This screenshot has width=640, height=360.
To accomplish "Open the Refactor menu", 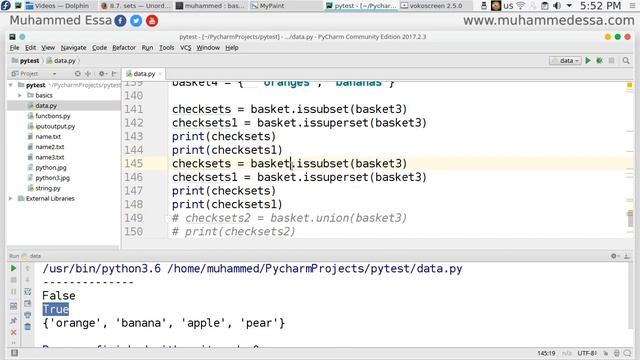I will 124,48.
